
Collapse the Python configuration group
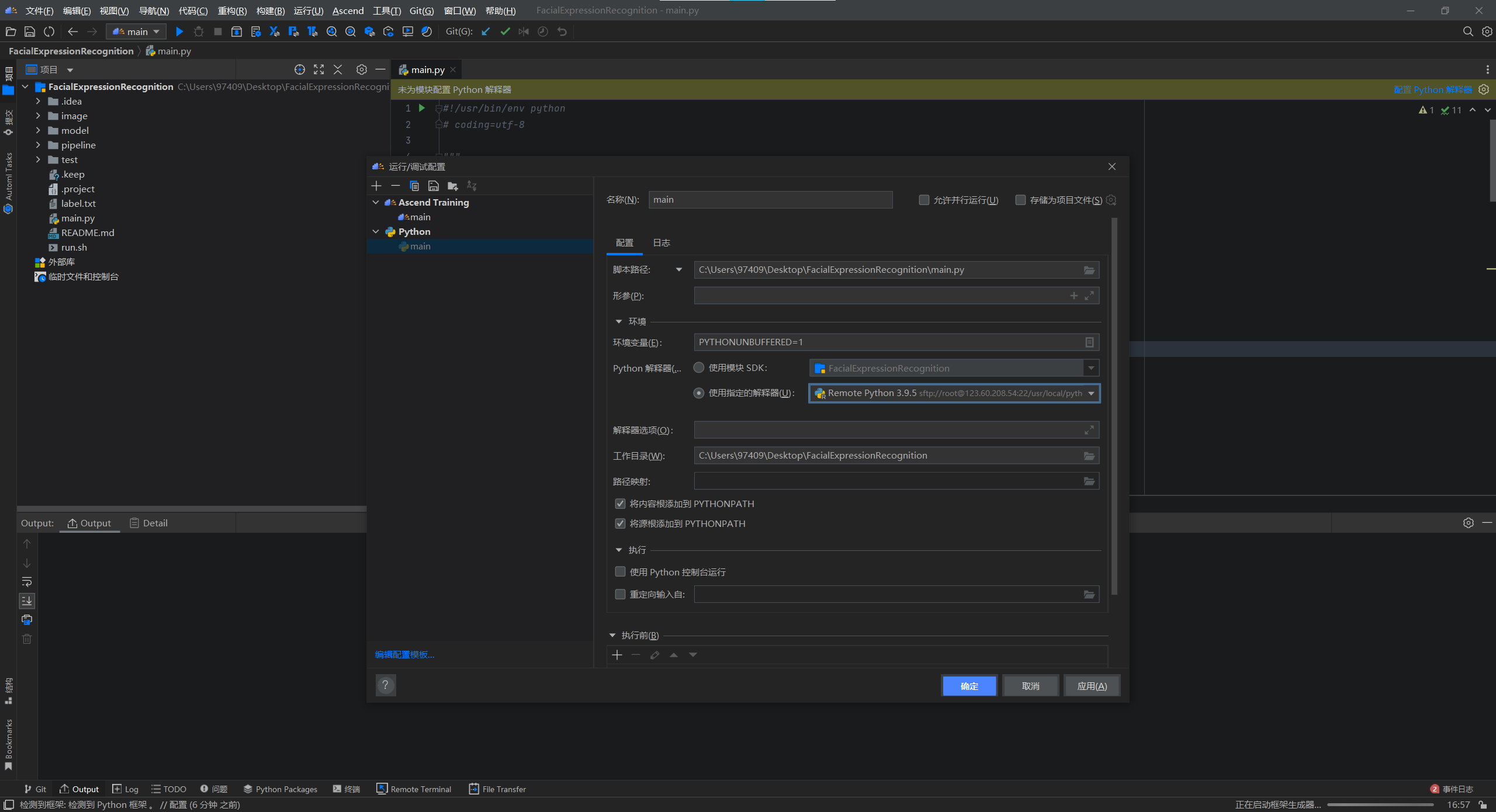[376, 231]
